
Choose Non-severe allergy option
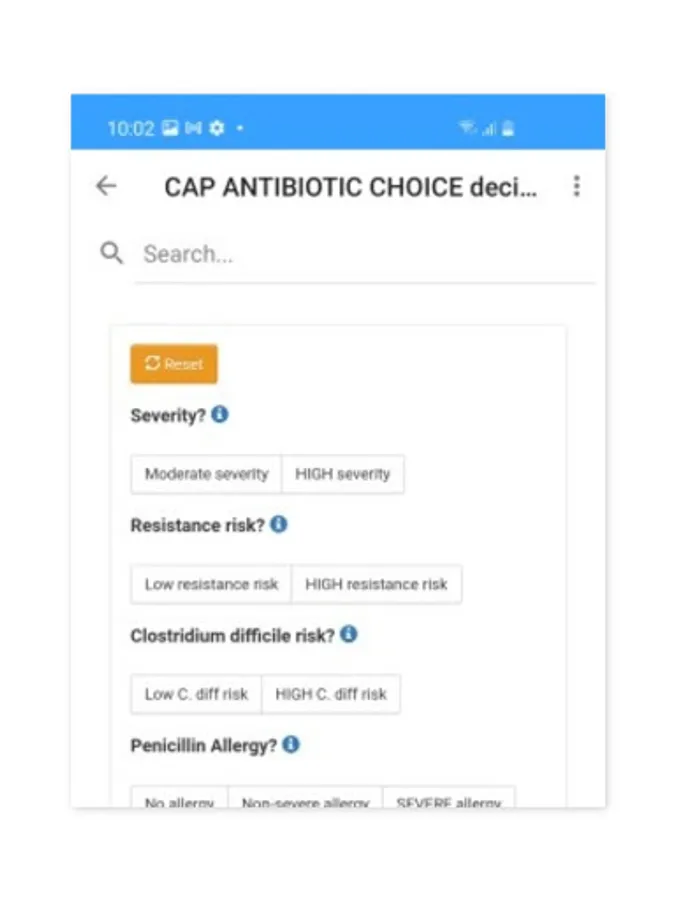[305, 800]
